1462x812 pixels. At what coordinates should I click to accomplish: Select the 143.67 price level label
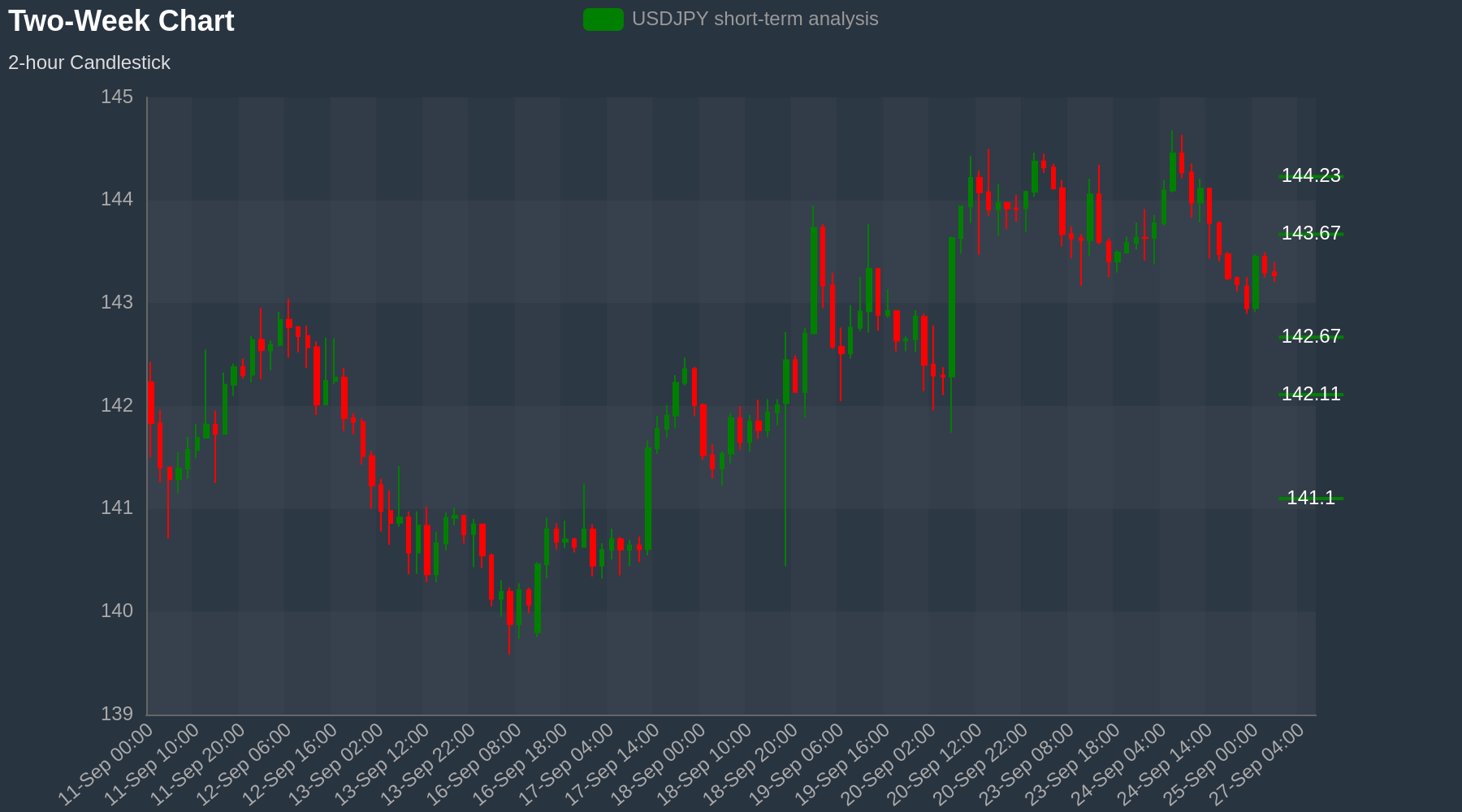1310,233
